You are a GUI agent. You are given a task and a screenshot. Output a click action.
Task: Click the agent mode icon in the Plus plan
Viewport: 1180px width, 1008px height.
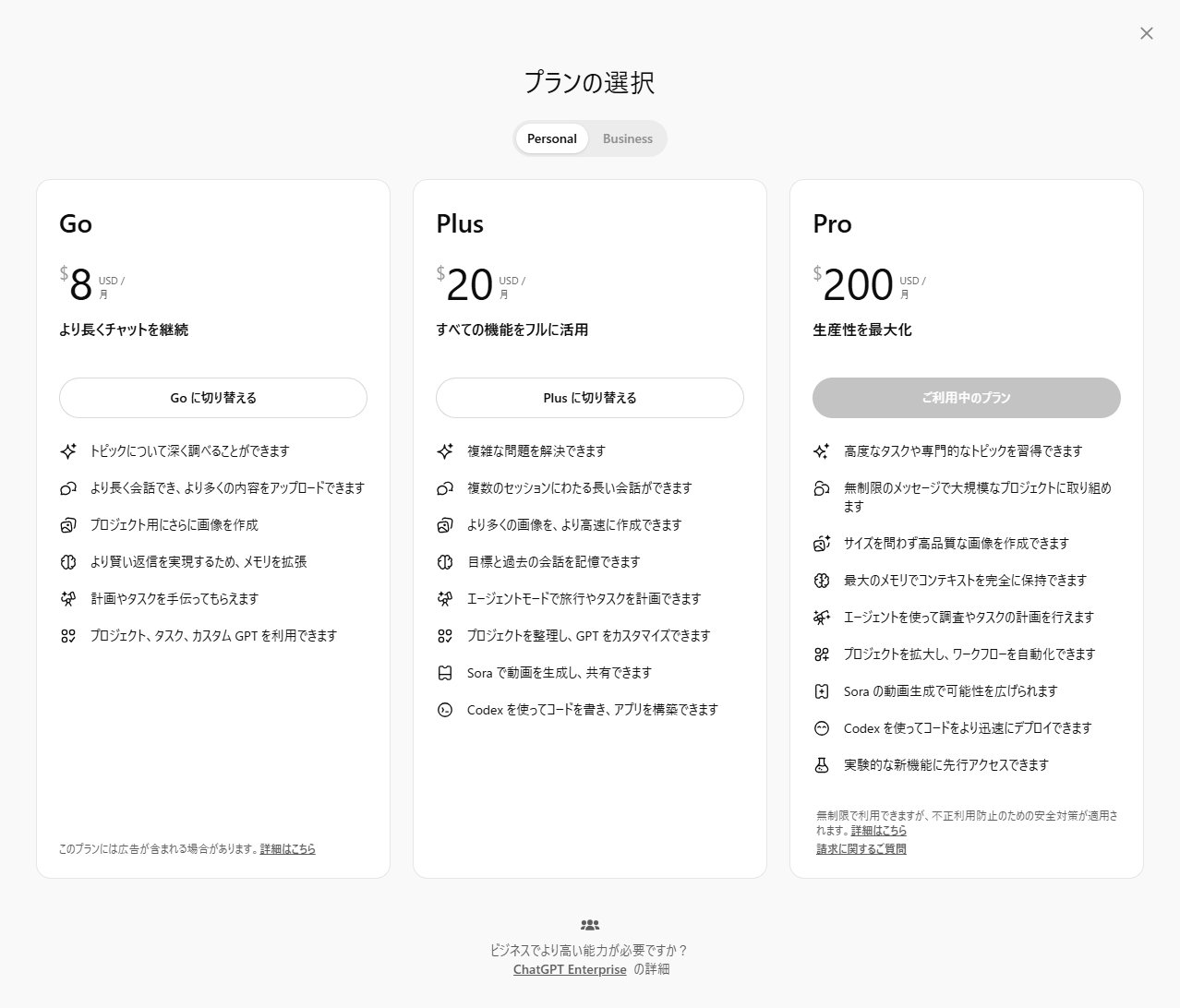click(444, 598)
